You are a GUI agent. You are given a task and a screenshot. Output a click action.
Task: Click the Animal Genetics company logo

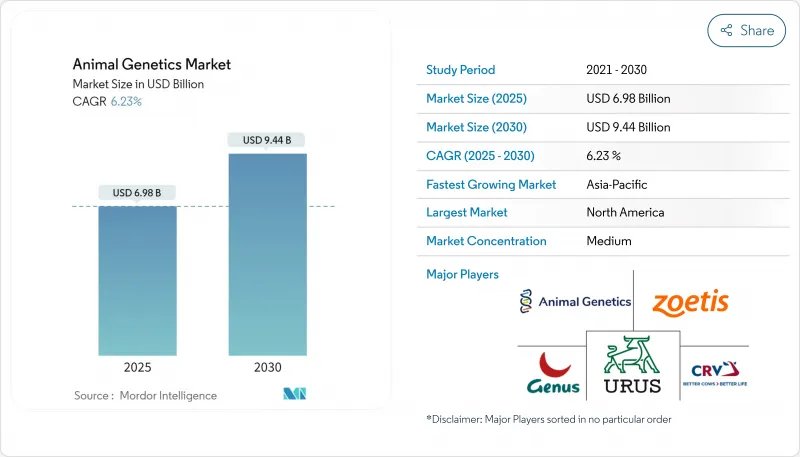tap(575, 301)
